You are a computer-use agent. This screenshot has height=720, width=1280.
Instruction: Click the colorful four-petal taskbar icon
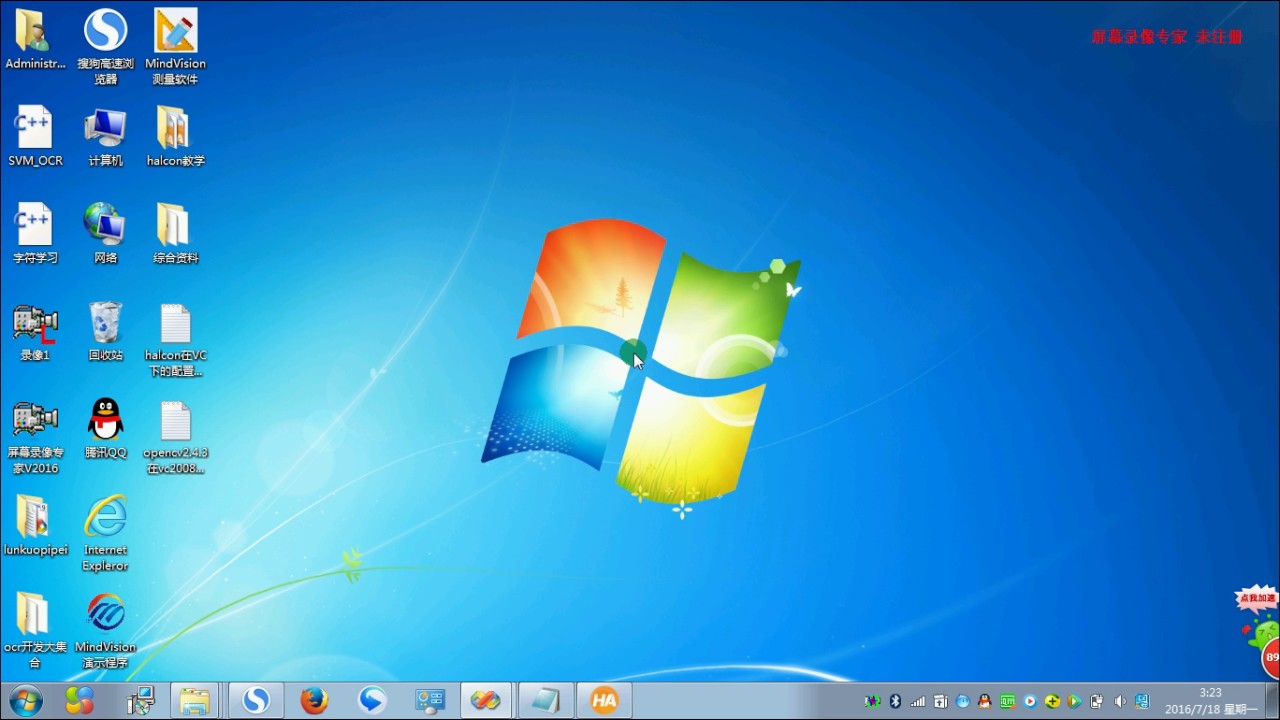(x=80, y=700)
